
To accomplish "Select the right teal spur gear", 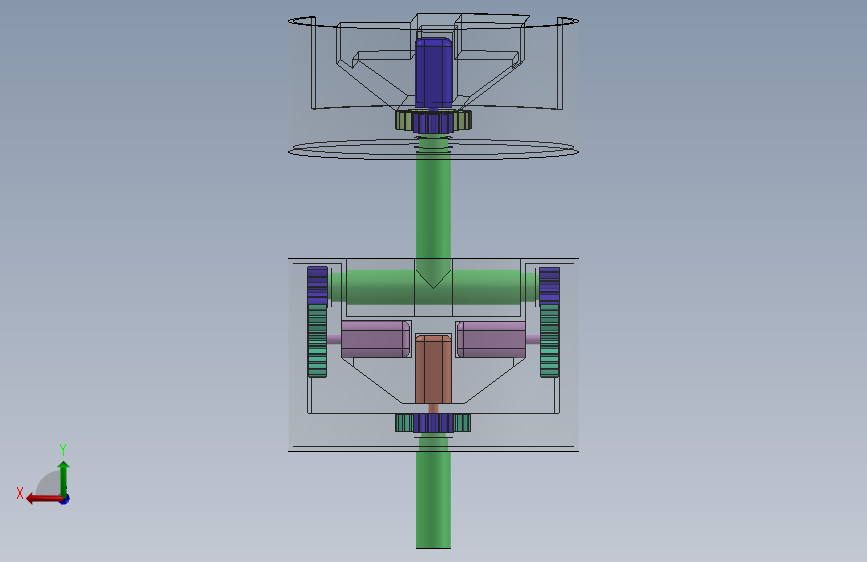I will [x=549, y=341].
